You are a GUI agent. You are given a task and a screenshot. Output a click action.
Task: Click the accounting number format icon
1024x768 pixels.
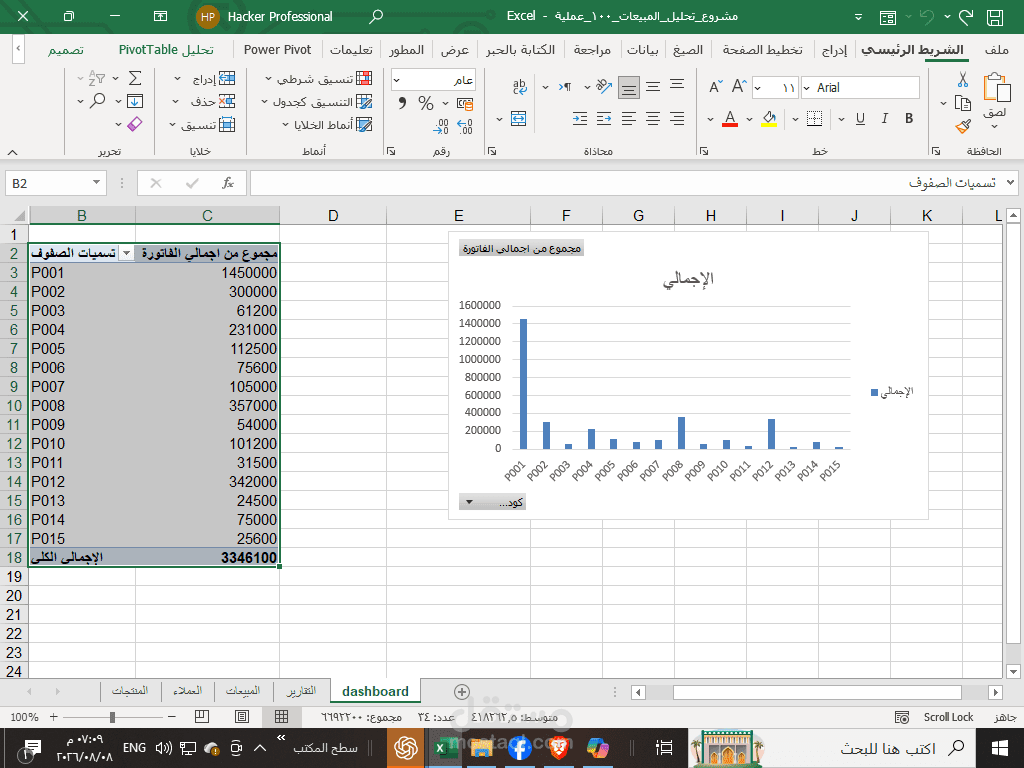(465, 103)
